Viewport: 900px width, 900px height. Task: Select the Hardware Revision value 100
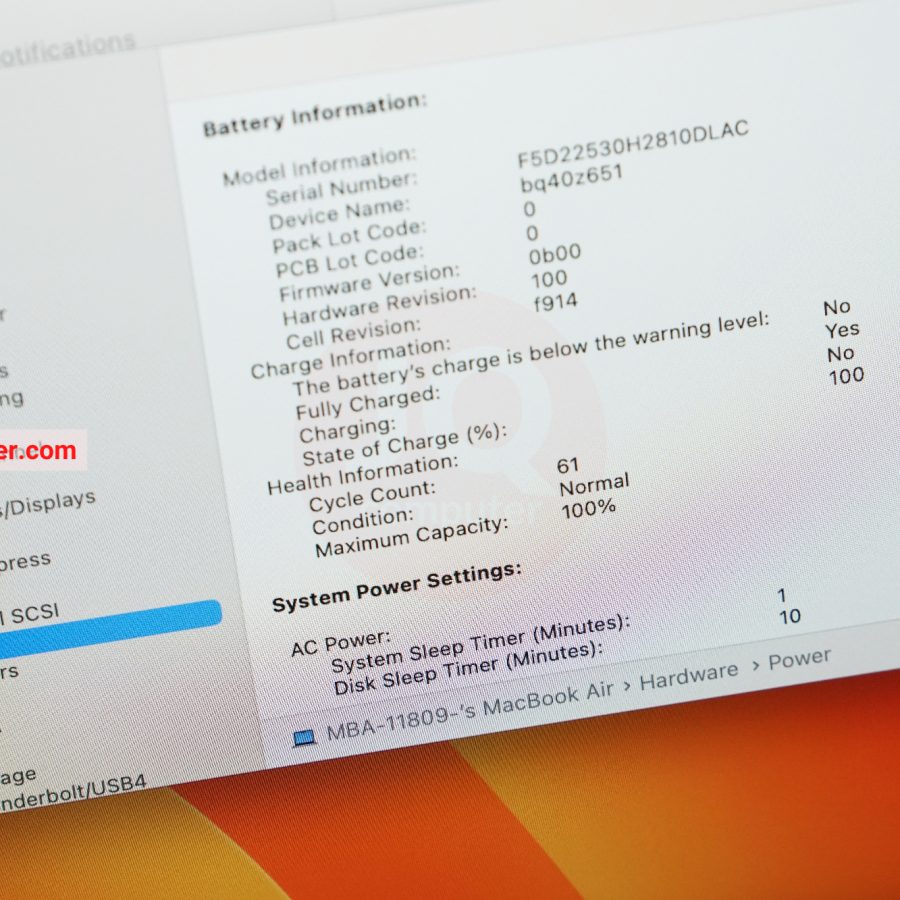[549, 280]
